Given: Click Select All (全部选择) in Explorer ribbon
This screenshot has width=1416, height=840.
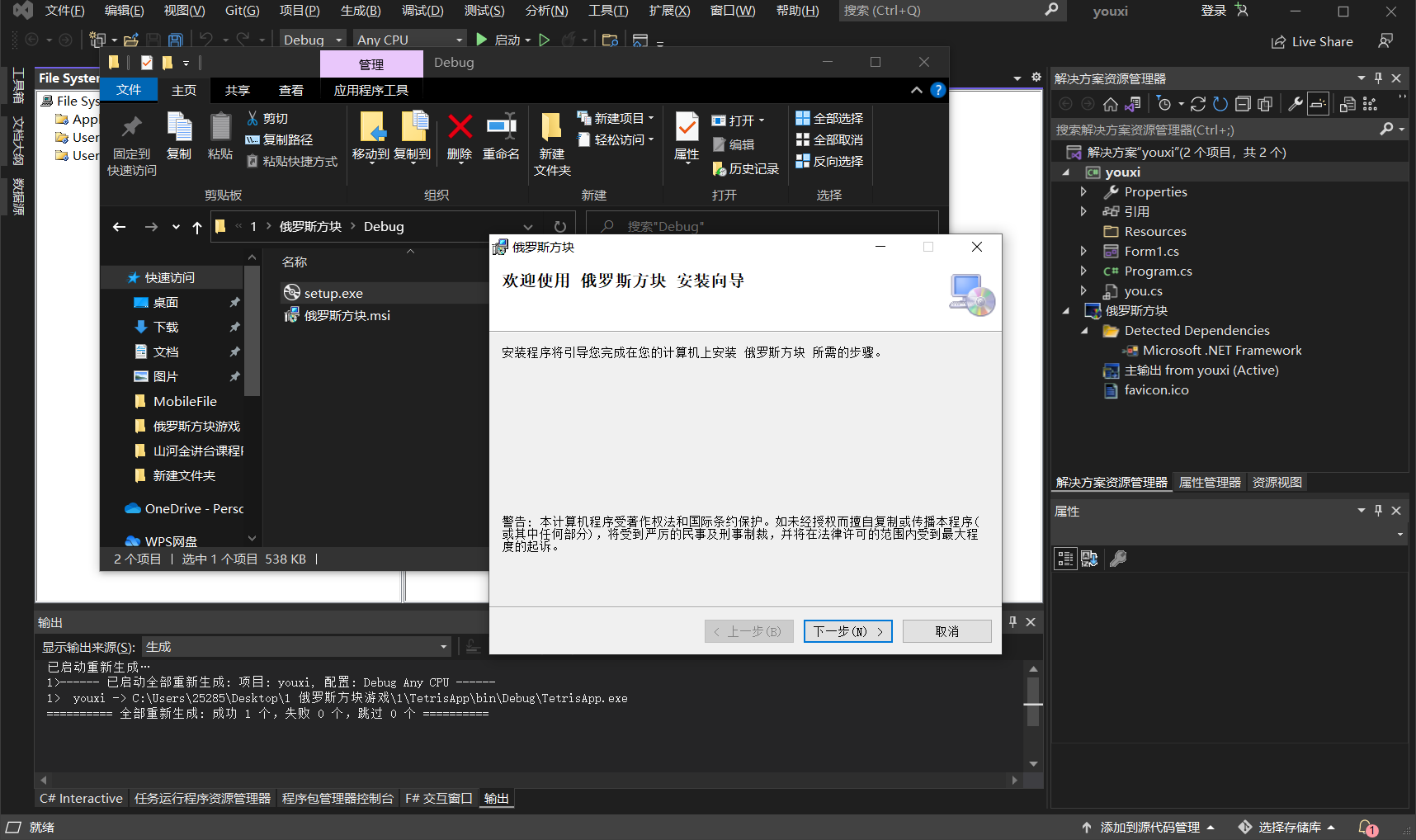Looking at the screenshot, I should tap(829, 118).
